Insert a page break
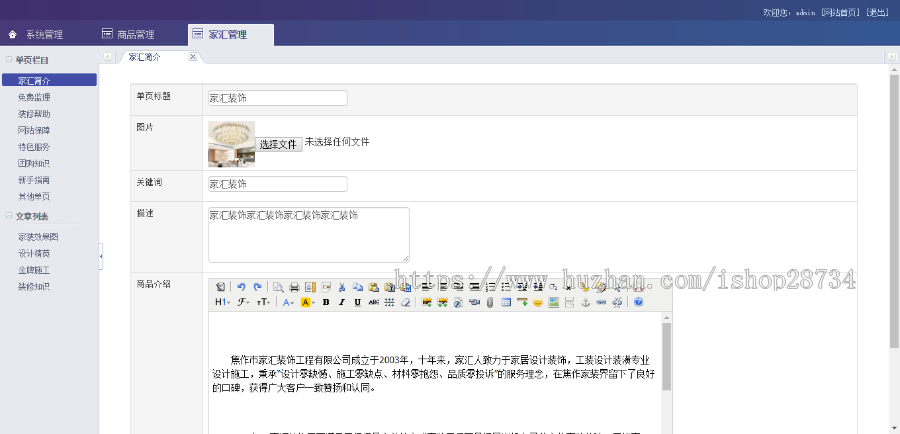Screen dimensions: 900x434 pyautogui.click(x=569, y=303)
